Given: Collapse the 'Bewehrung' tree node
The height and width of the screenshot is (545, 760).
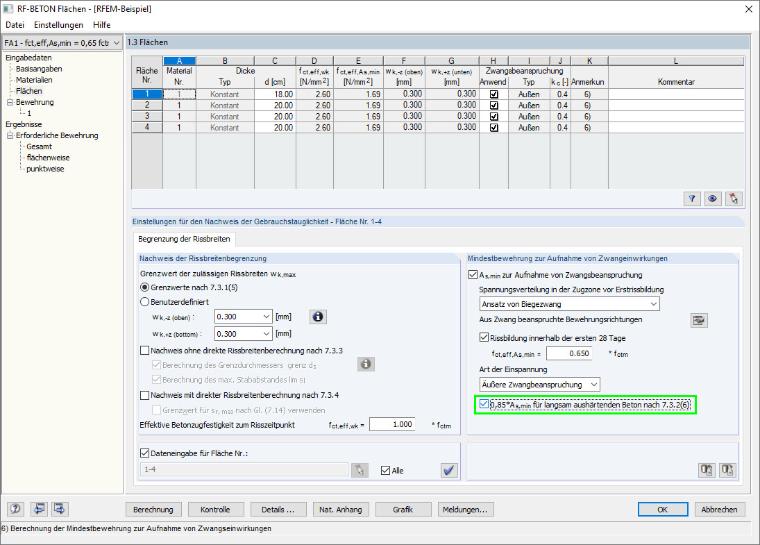Looking at the screenshot, I should click(10, 102).
